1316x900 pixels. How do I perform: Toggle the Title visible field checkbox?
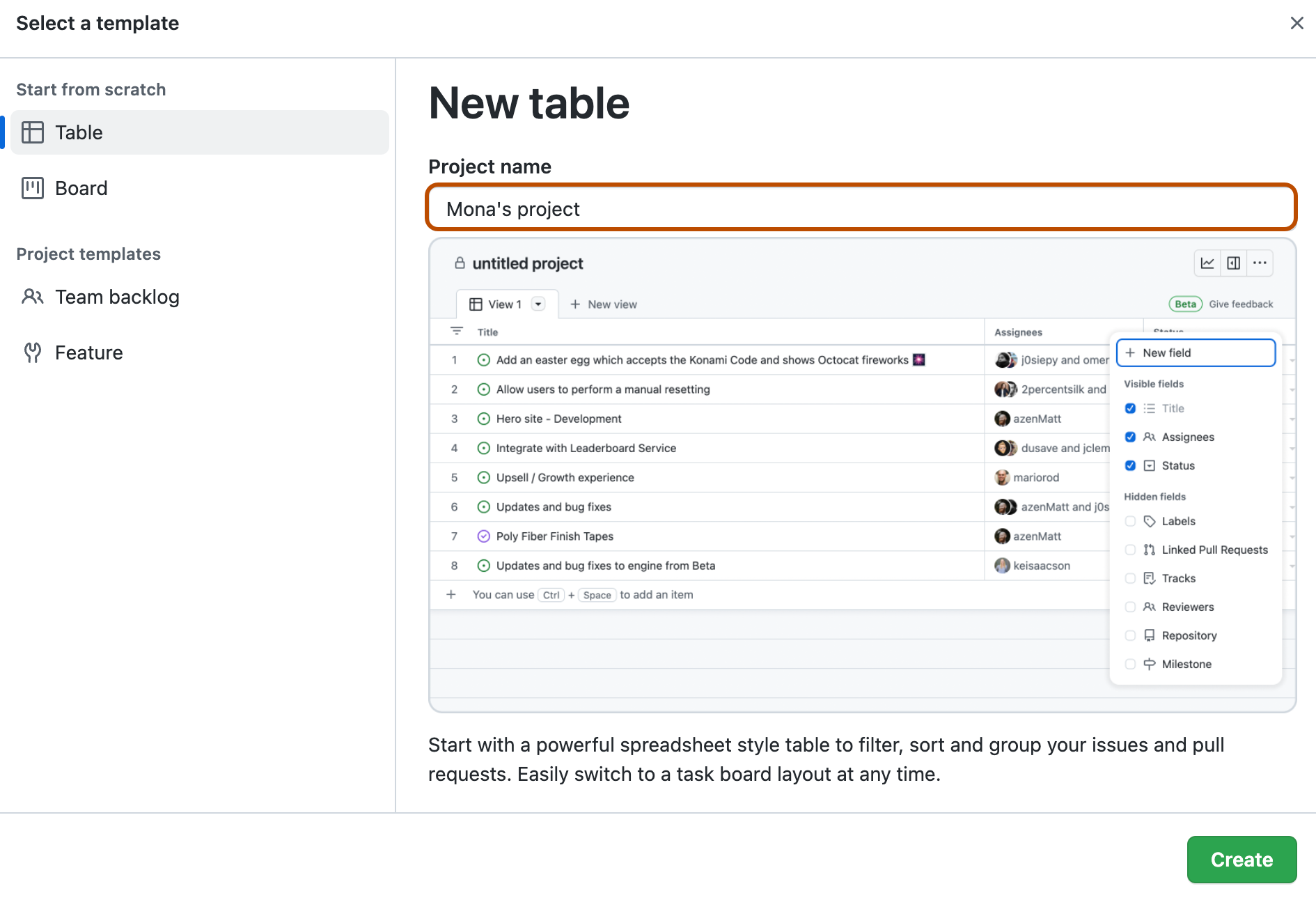pyautogui.click(x=1130, y=408)
